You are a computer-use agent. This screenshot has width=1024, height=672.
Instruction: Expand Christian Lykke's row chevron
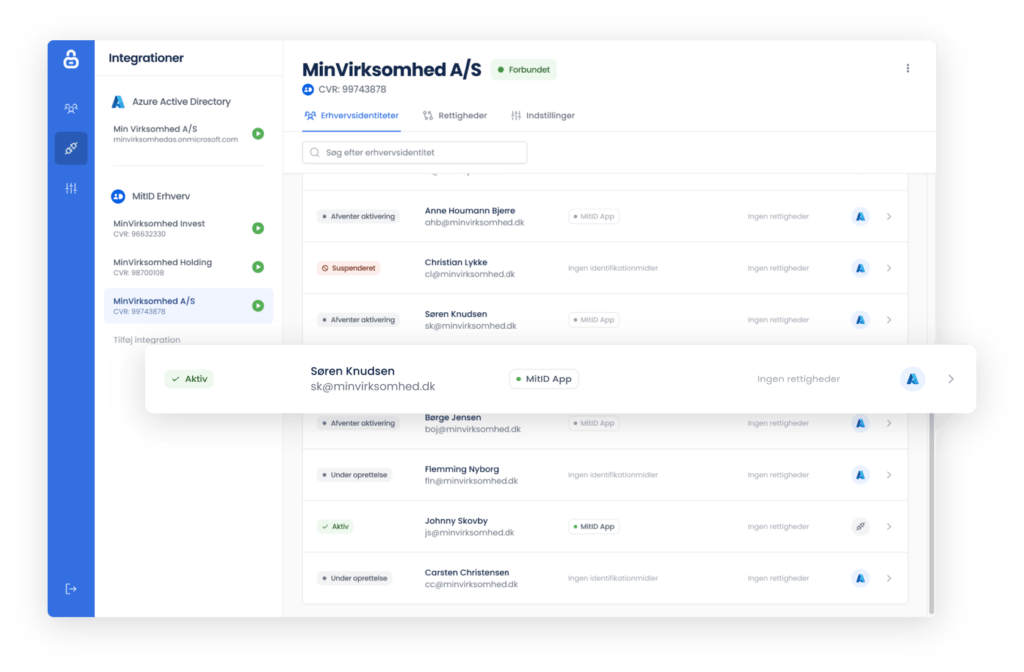point(889,268)
